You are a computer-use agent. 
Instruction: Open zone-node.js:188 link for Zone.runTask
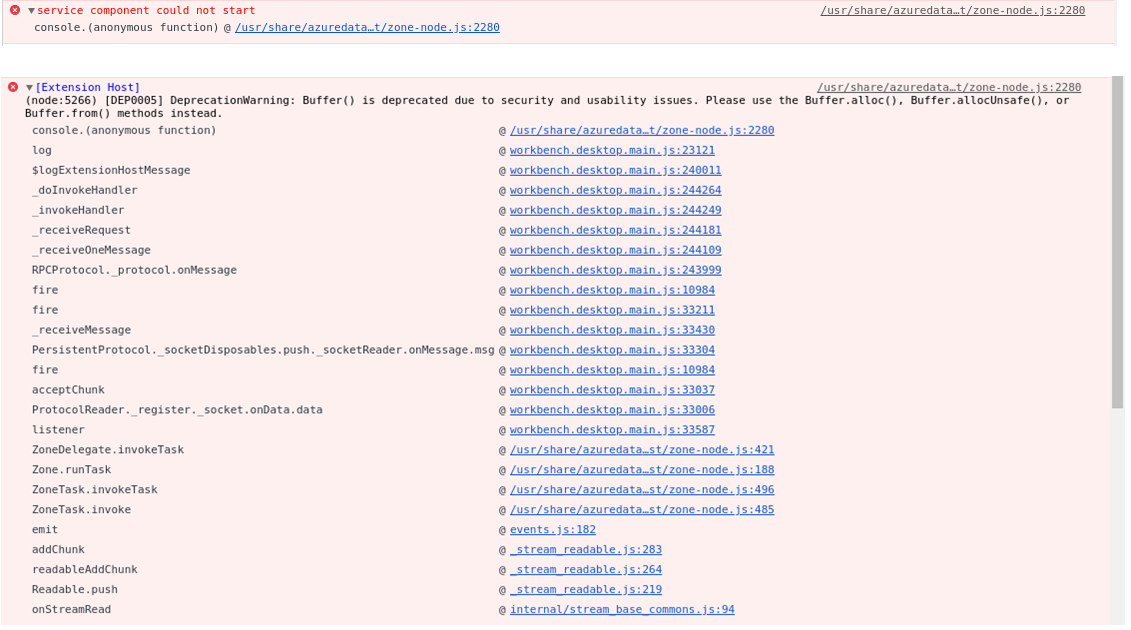(x=642, y=470)
